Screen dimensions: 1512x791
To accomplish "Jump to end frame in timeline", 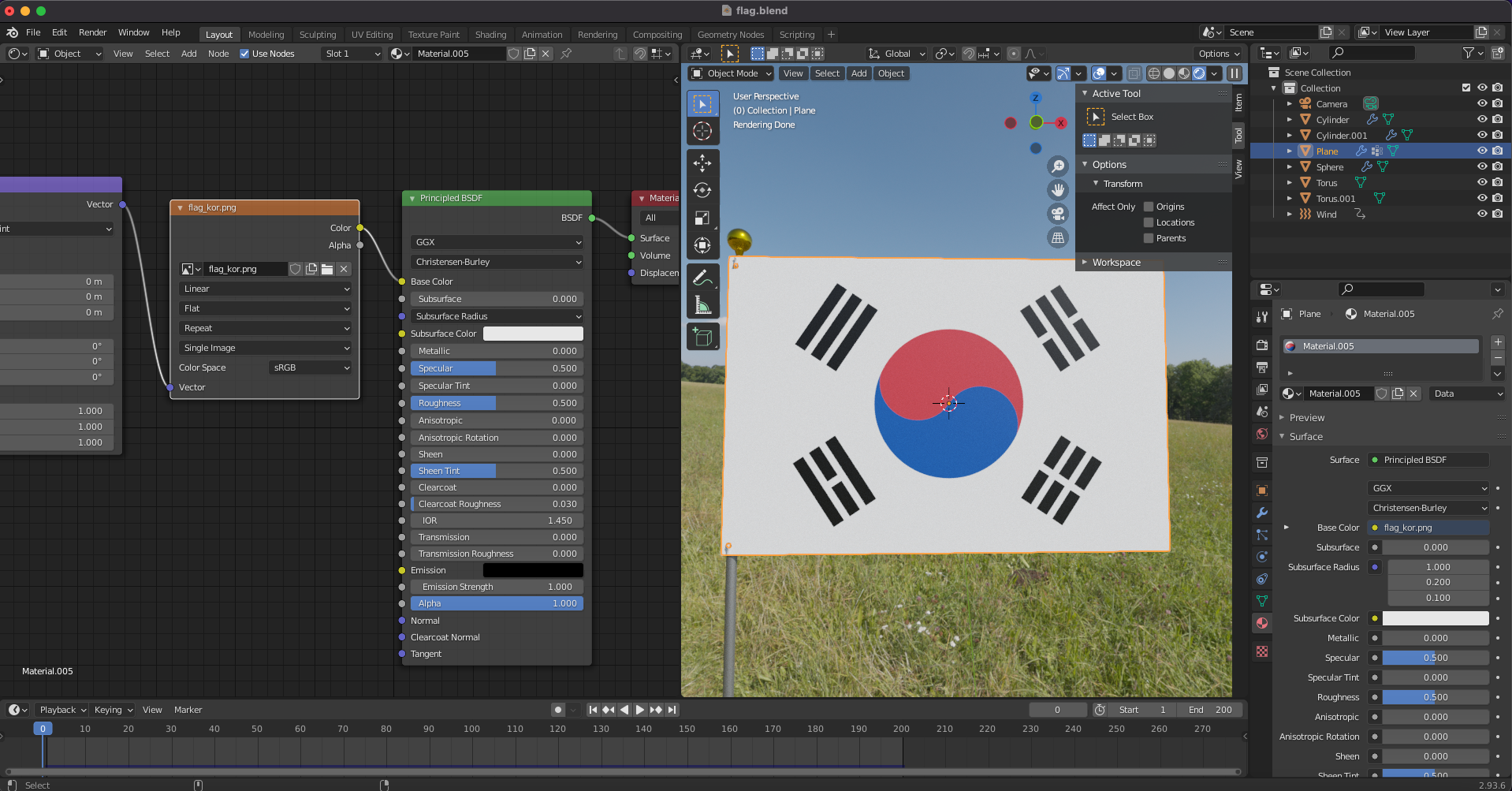I will tap(672, 710).
